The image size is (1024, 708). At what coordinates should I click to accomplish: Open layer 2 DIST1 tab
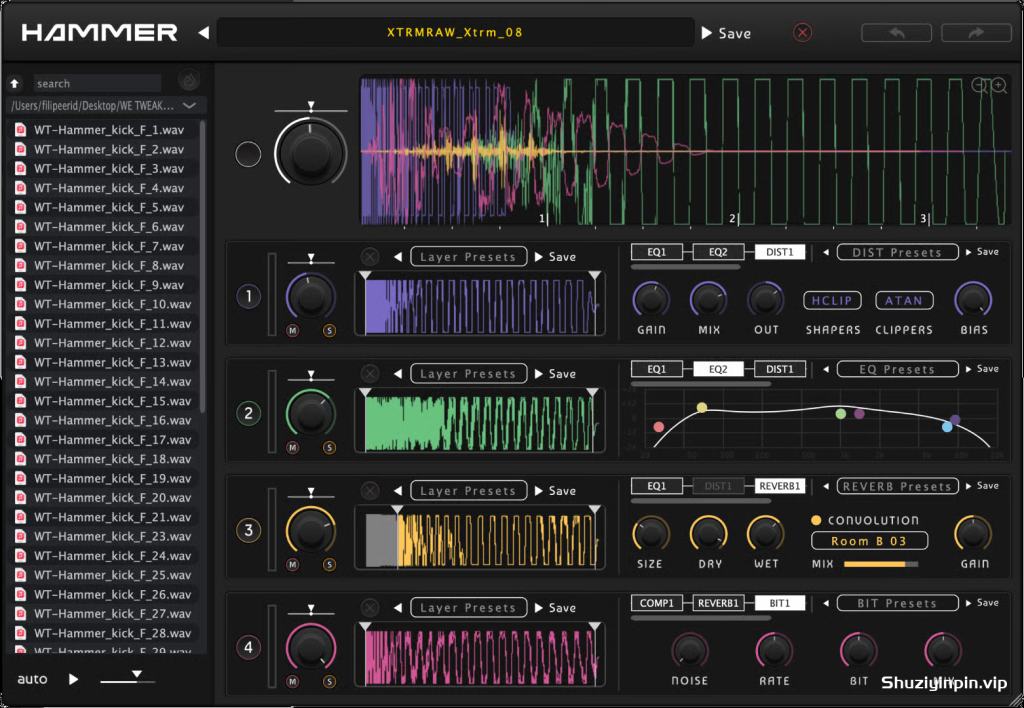(780, 369)
